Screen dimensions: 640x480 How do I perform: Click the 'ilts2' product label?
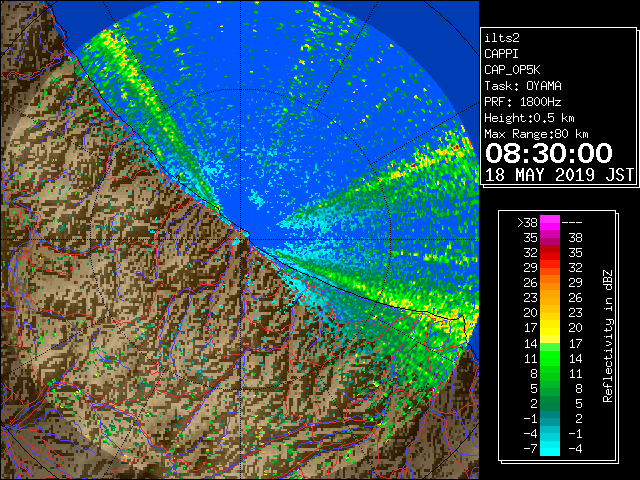[502, 38]
